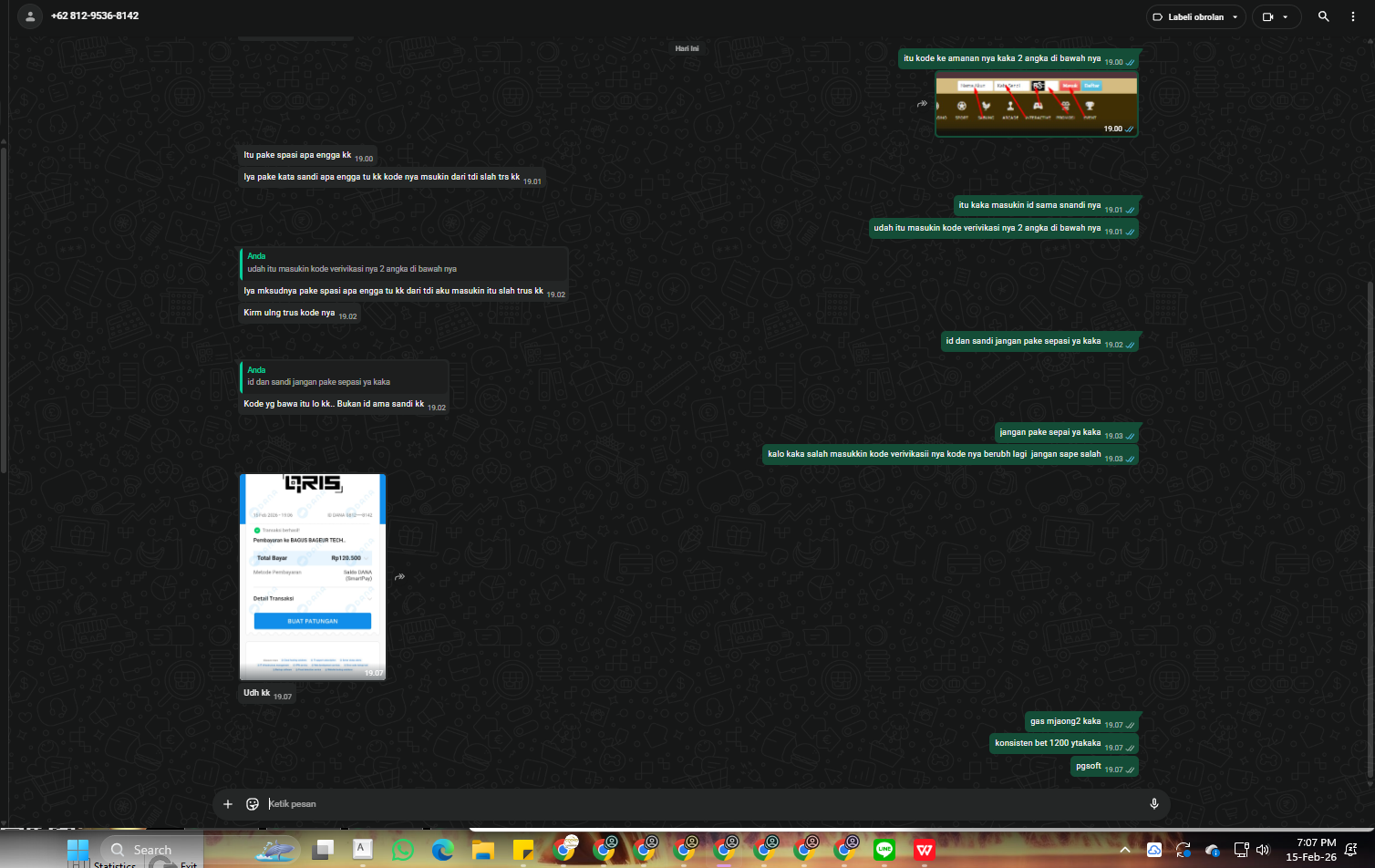Image resolution: width=1375 pixels, height=868 pixels.
Task: Launch Microsoft Edge from taskbar
Action: [x=442, y=850]
